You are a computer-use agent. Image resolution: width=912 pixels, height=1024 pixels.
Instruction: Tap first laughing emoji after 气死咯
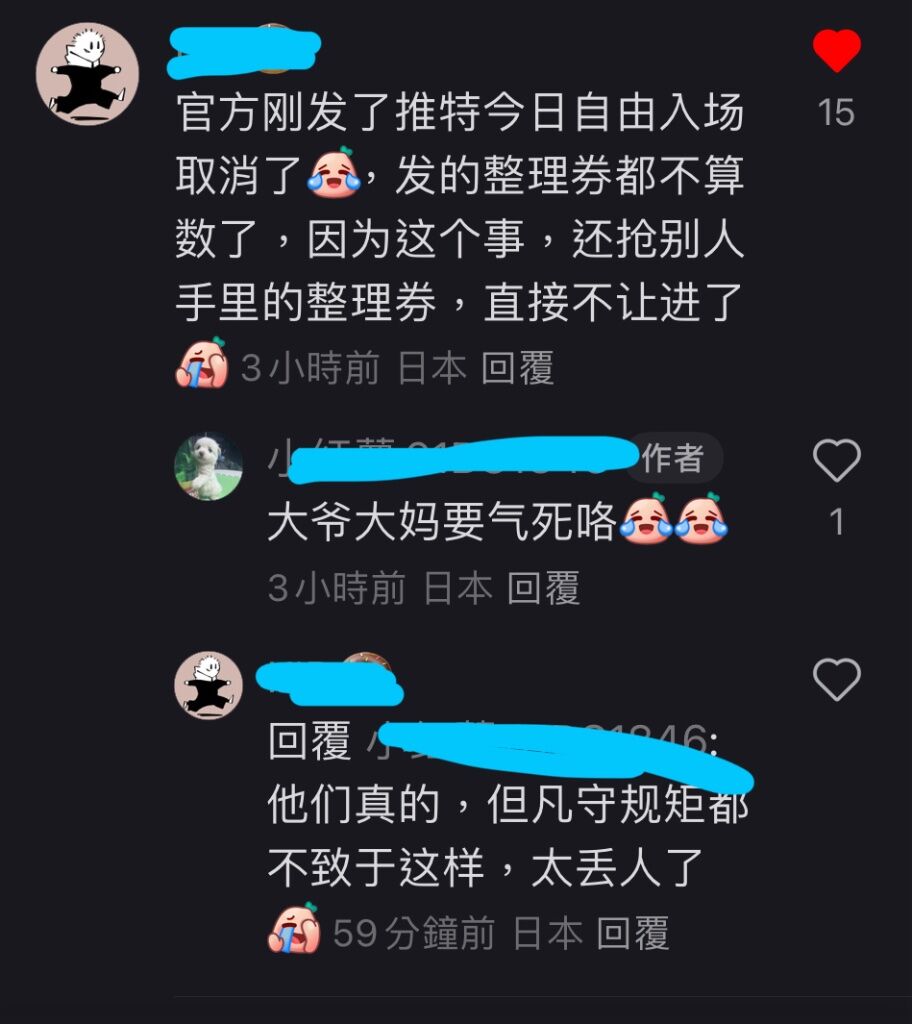645,519
